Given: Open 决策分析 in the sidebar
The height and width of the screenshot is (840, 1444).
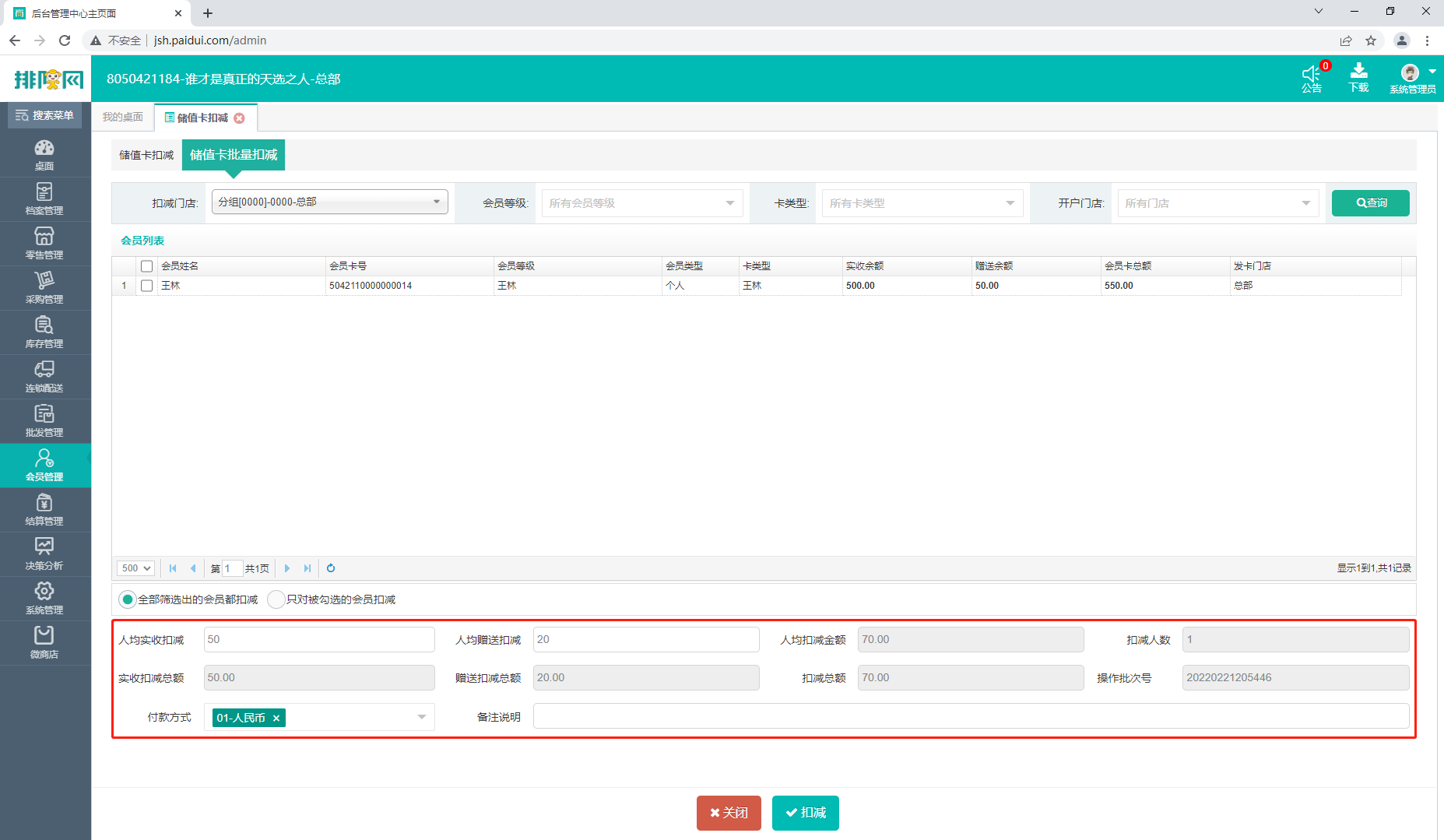Looking at the screenshot, I should click(x=44, y=554).
